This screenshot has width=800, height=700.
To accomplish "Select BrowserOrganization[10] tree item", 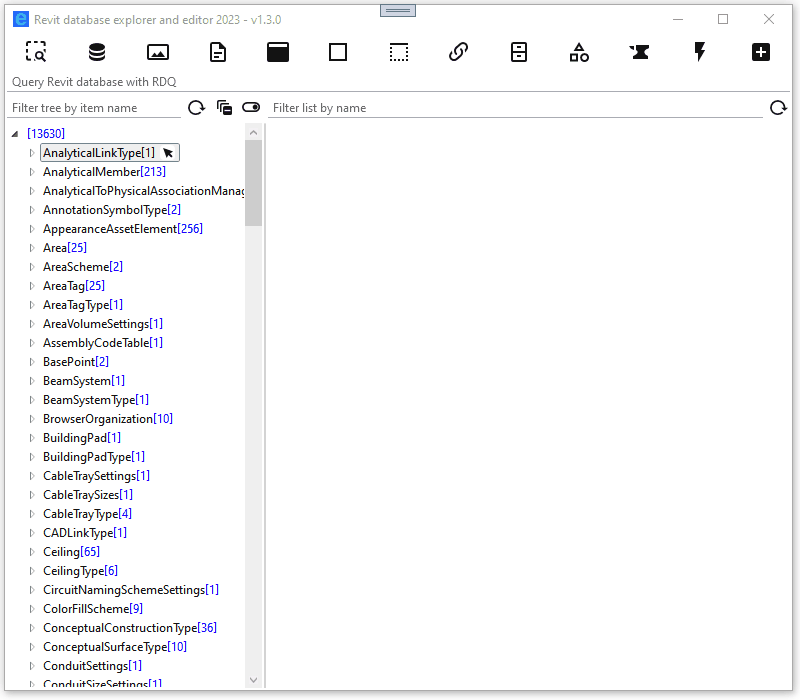I will coord(108,419).
